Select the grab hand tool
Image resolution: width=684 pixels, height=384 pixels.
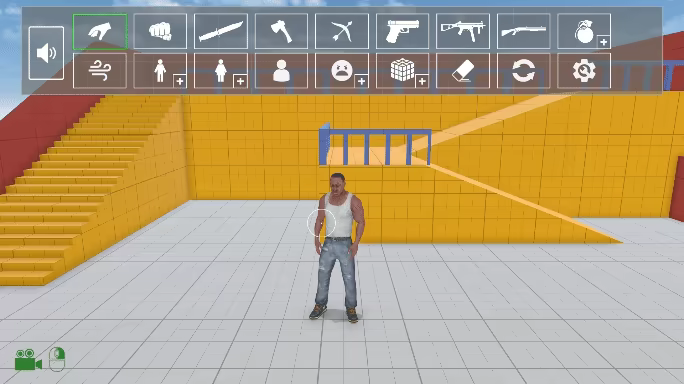100,31
